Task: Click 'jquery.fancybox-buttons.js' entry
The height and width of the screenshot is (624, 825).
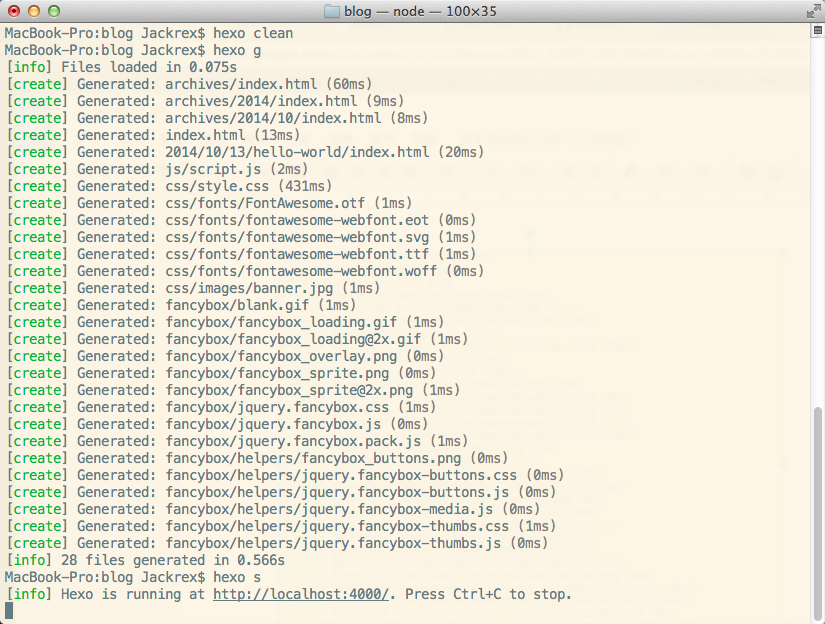Action: 405,492
